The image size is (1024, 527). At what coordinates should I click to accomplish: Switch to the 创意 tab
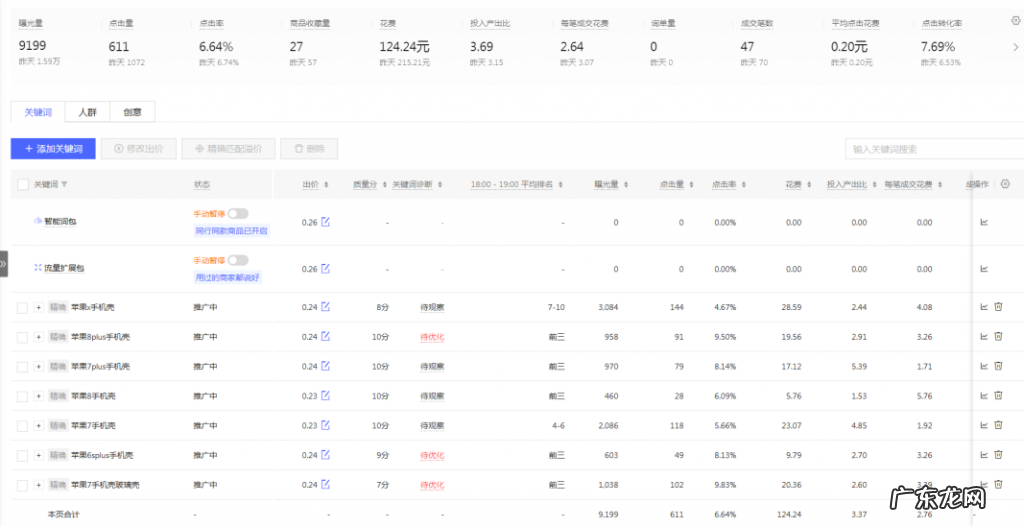[x=132, y=112]
